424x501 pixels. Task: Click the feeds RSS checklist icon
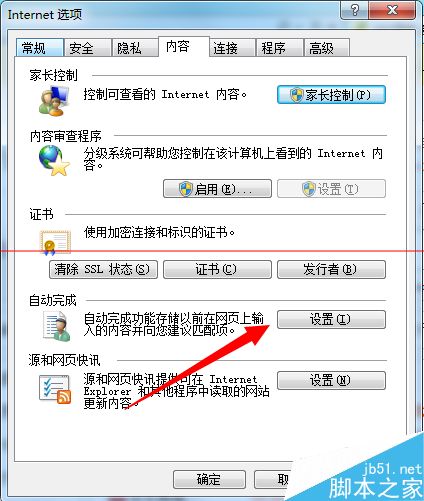(55, 389)
